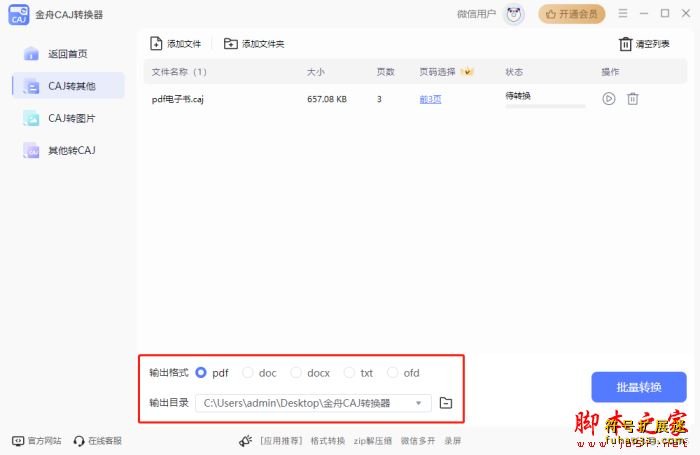Screen dimensions: 700x455
Task: Open 返回首页 in the sidebar
Action: (67, 54)
